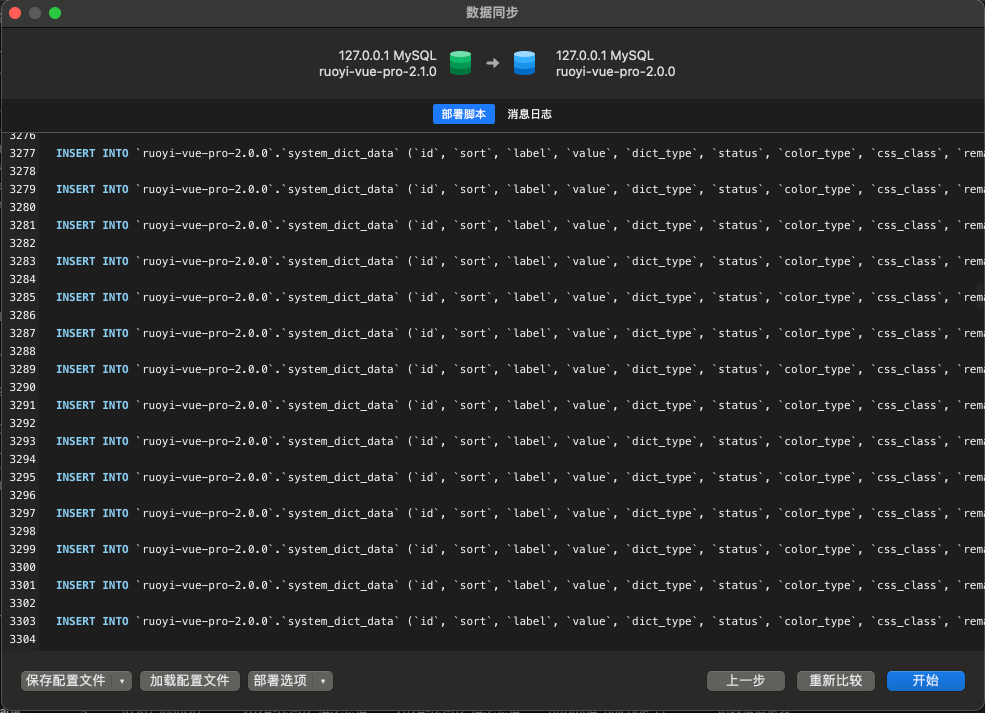Click the 加载配置文件 button
The height and width of the screenshot is (713, 985).
click(190, 681)
